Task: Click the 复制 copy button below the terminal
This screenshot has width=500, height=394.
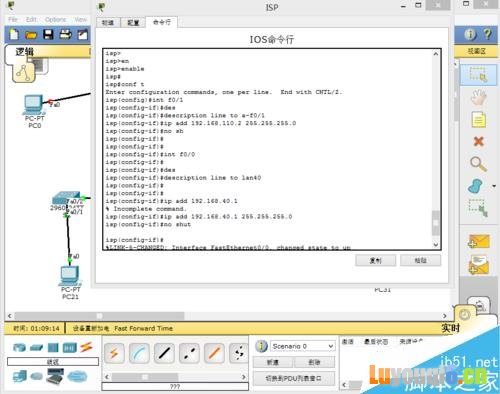Action: tap(376, 260)
